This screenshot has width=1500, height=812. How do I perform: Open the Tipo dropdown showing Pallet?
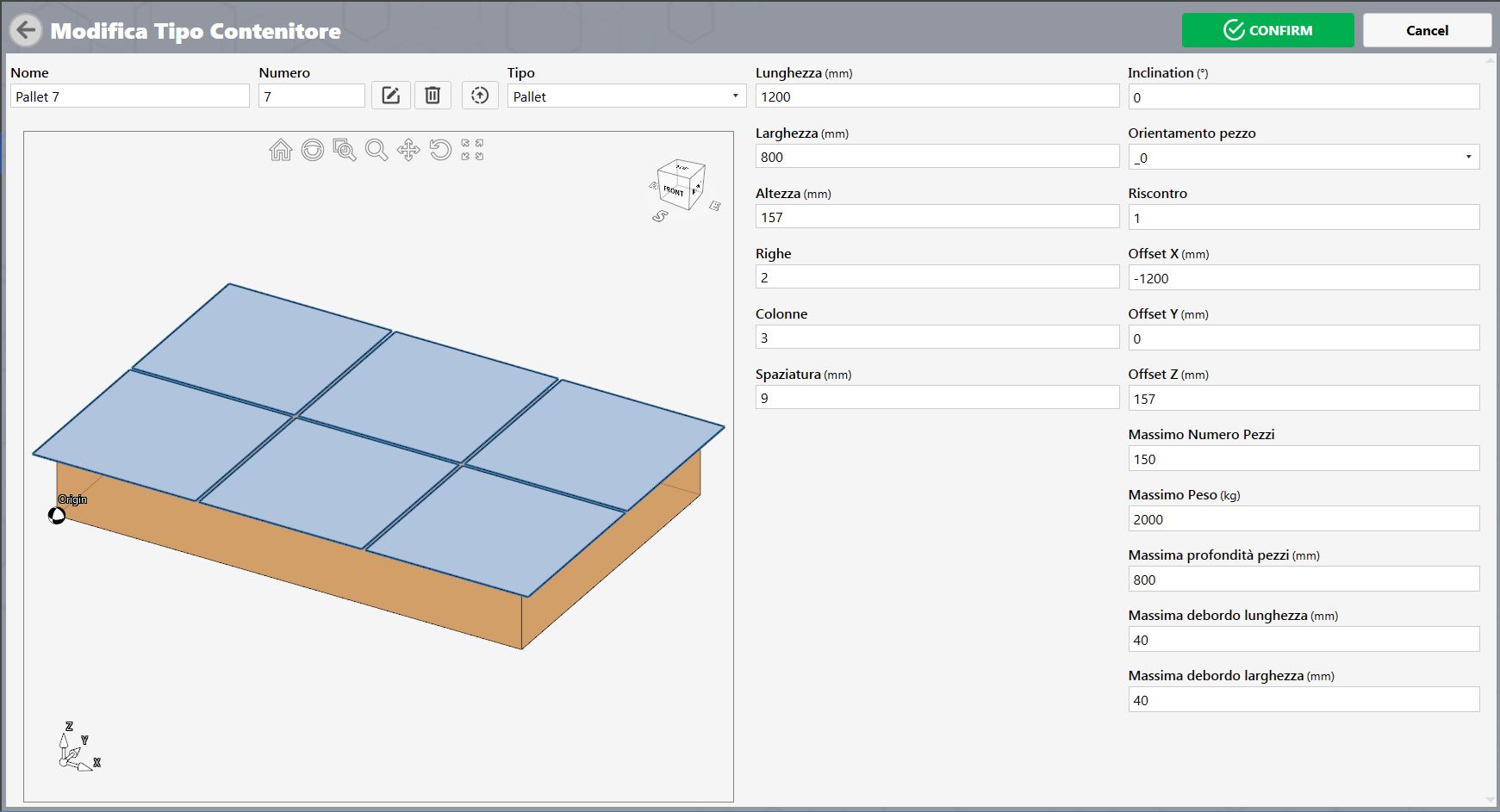626,96
